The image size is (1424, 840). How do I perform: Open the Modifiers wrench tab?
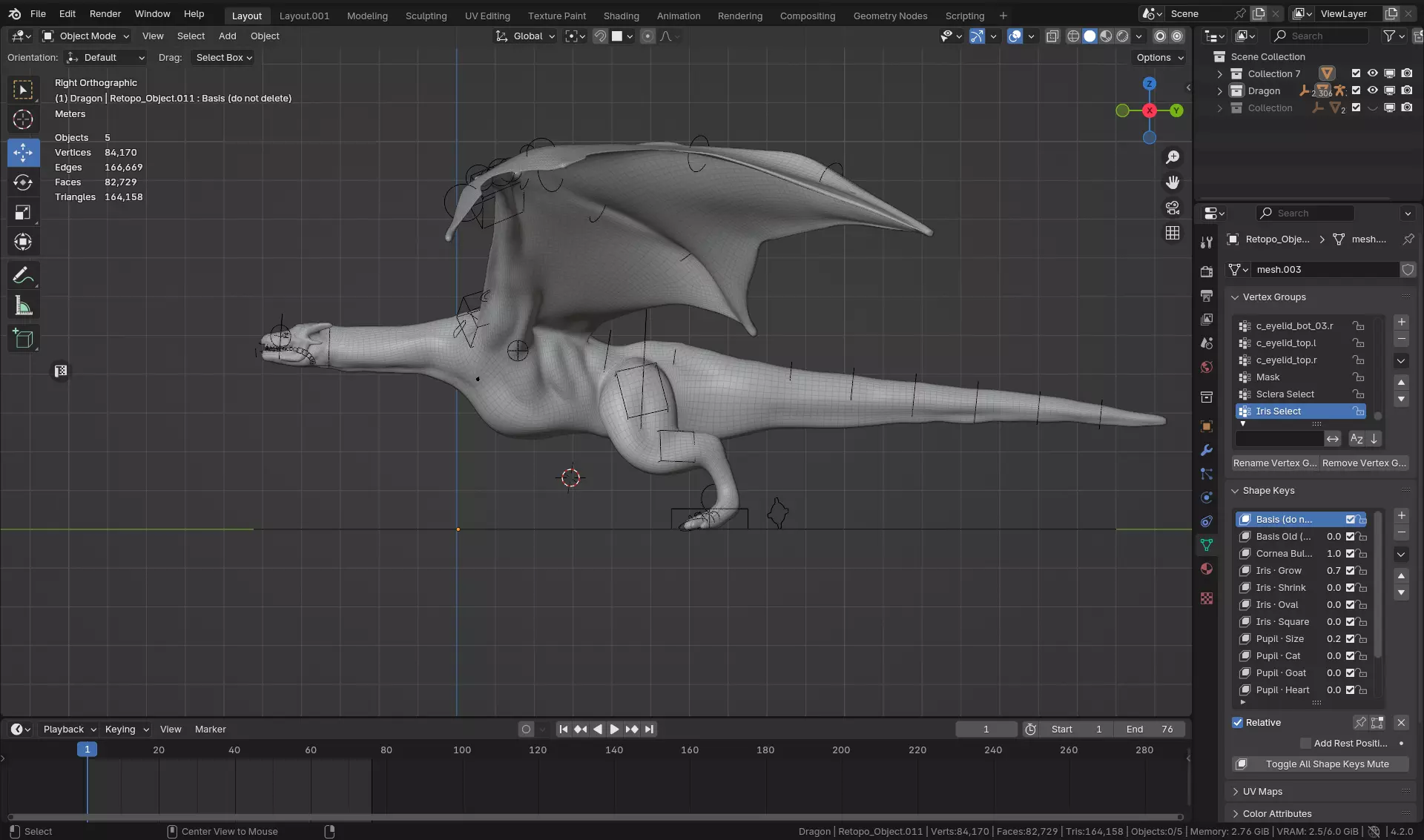(x=1207, y=450)
